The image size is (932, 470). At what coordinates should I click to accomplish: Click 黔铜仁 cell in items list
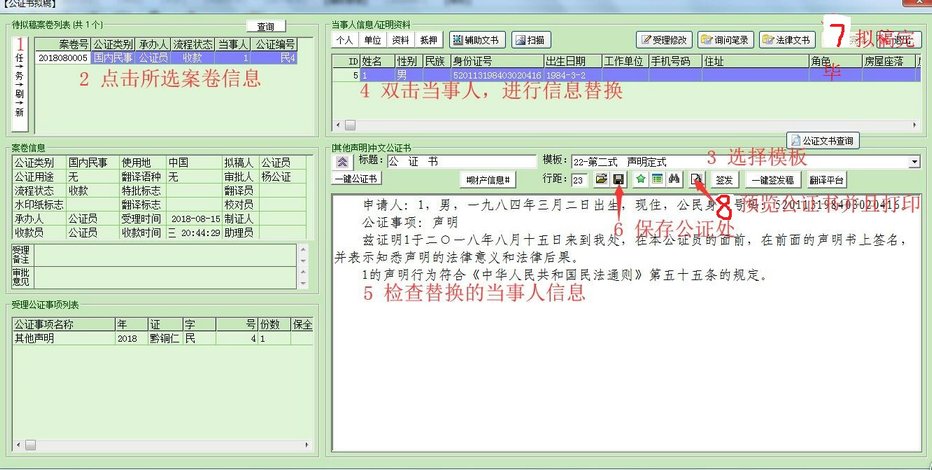[x=165, y=338]
